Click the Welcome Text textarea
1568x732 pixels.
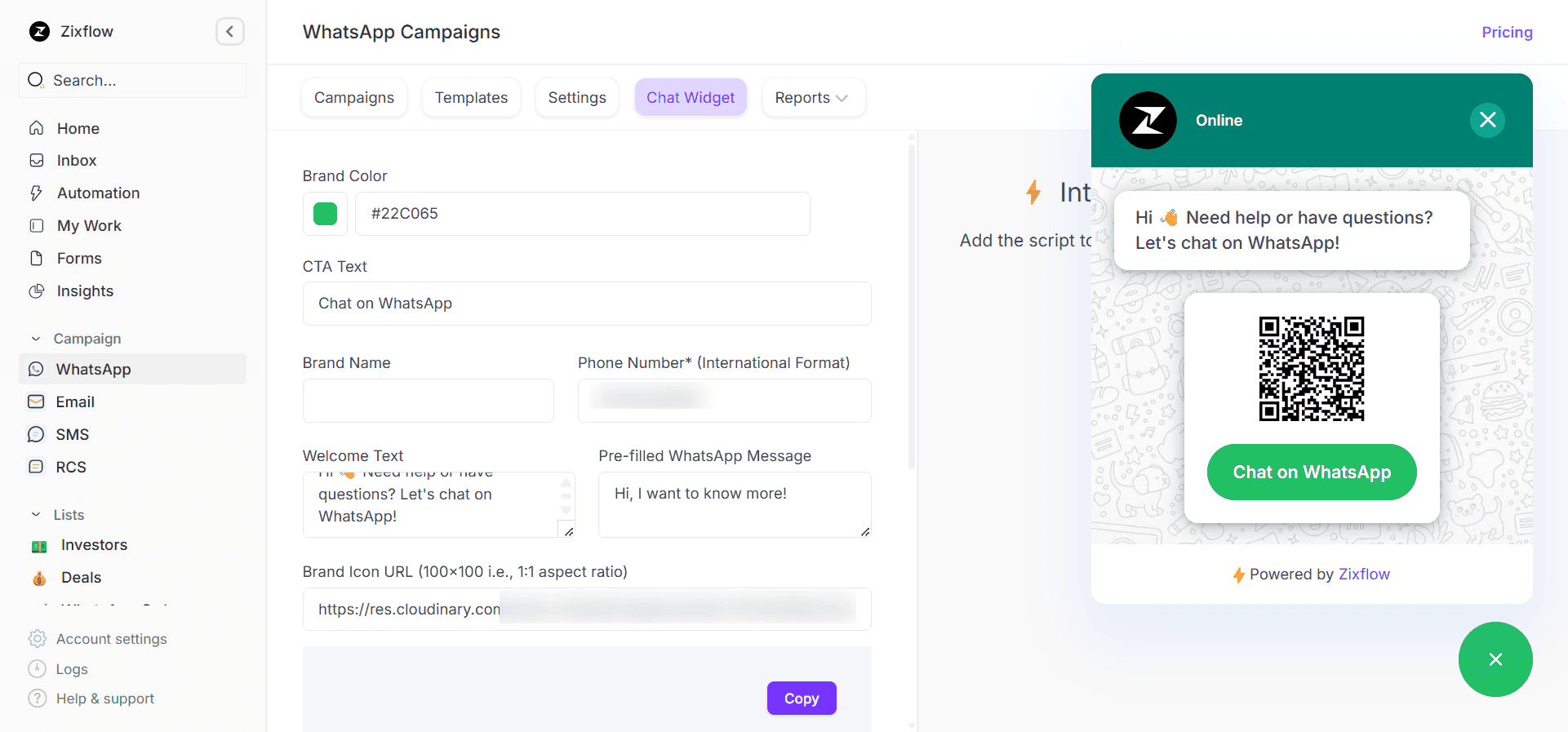[x=439, y=504]
